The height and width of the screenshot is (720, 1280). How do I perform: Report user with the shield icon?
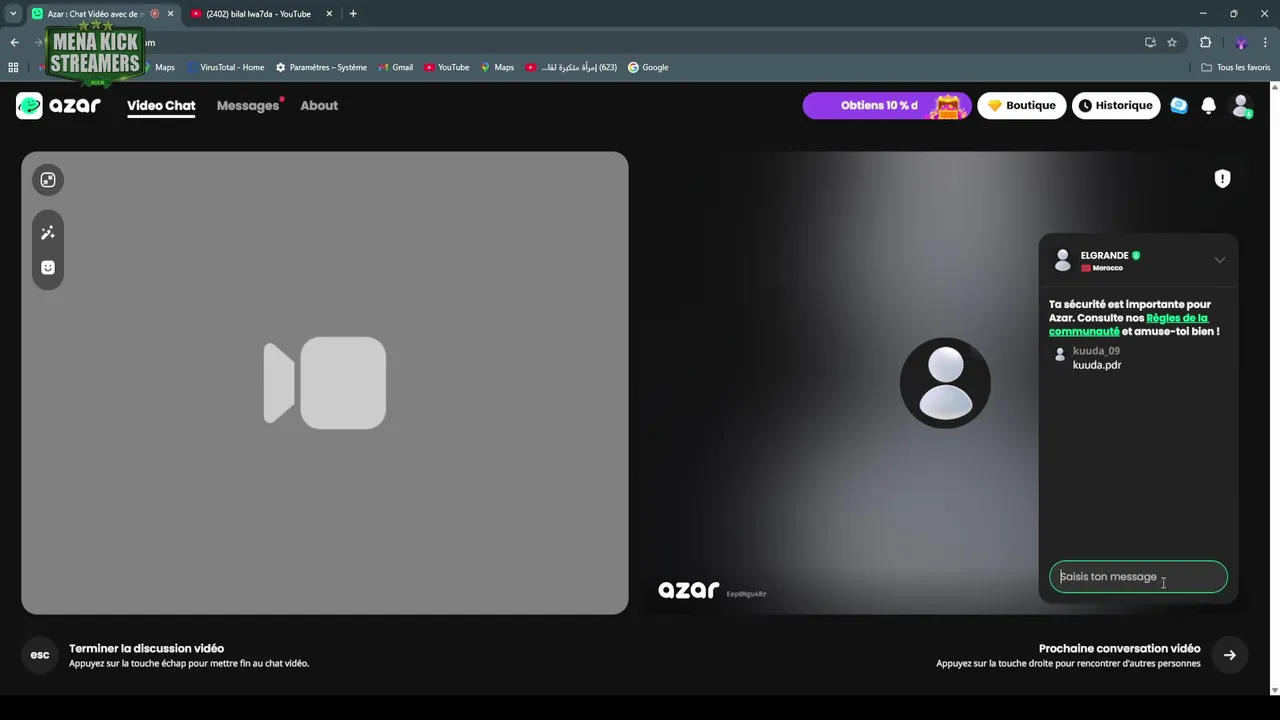pos(1222,178)
